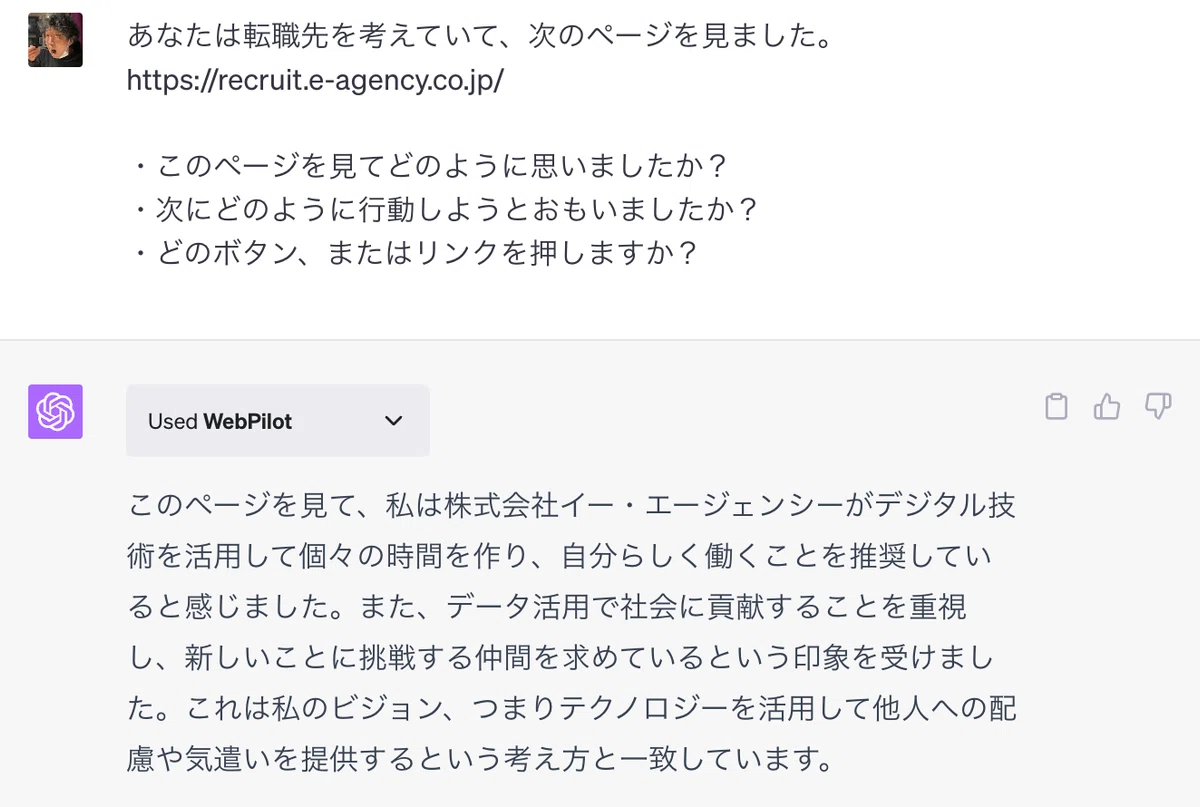This screenshot has width=1200, height=807.
Task: Open the recruit.e-agency.co.jp URL
Action: pos(315,81)
